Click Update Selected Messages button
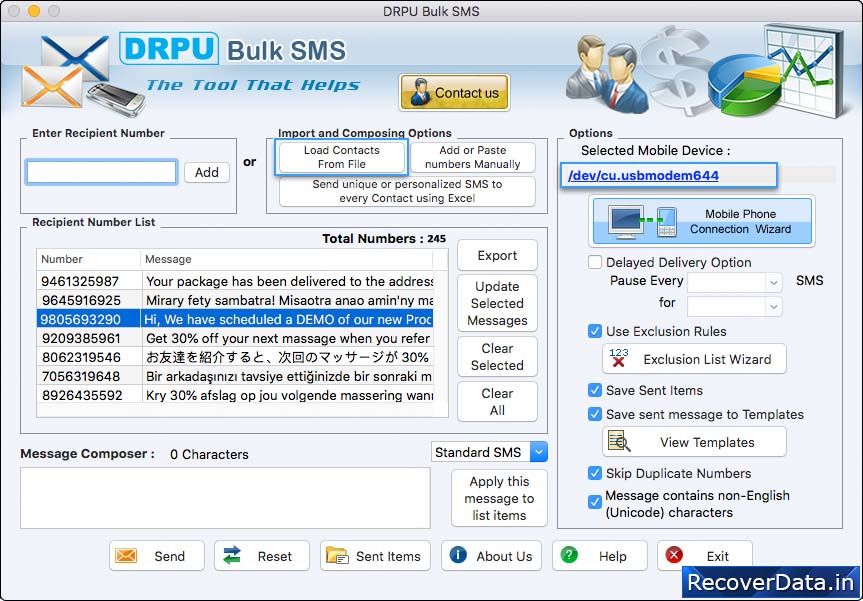863x601 pixels. (x=497, y=303)
